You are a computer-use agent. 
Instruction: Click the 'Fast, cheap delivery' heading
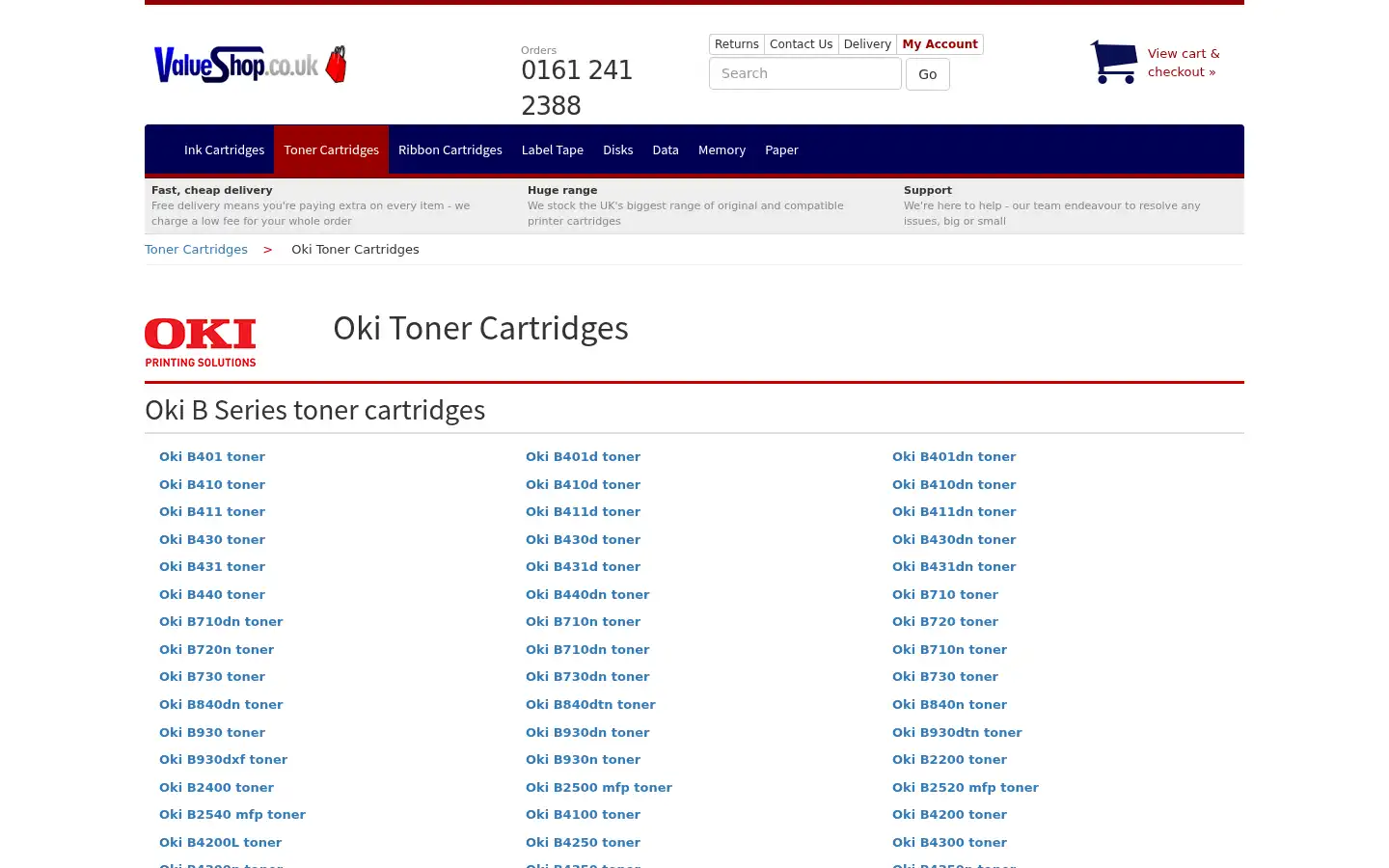[x=212, y=190]
